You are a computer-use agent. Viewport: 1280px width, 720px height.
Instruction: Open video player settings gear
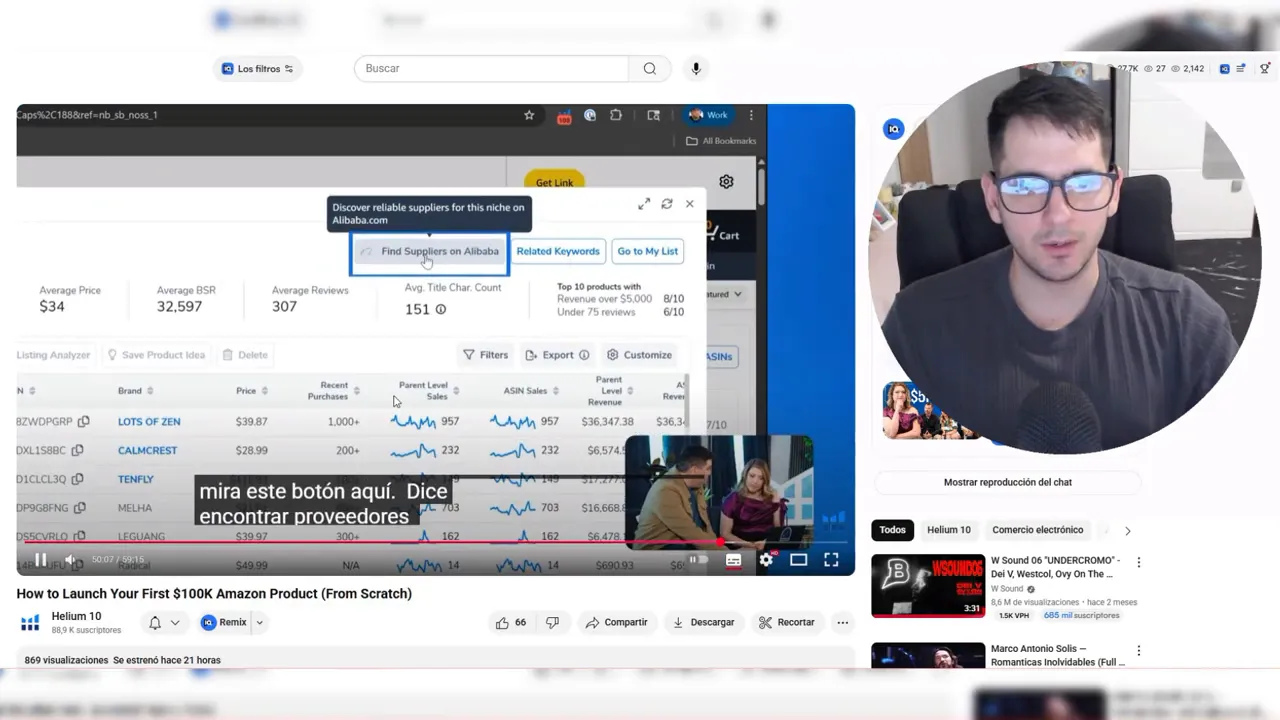pyautogui.click(x=766, y=560)
